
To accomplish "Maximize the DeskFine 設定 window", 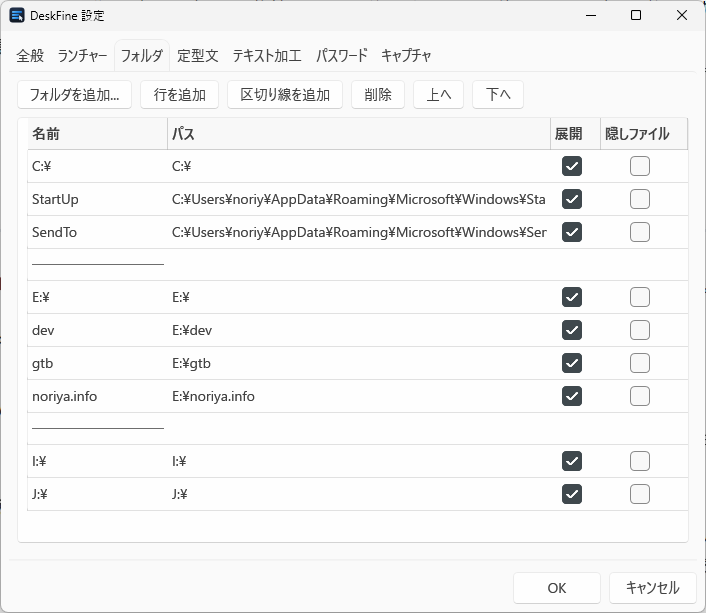I will coord(636,15).
